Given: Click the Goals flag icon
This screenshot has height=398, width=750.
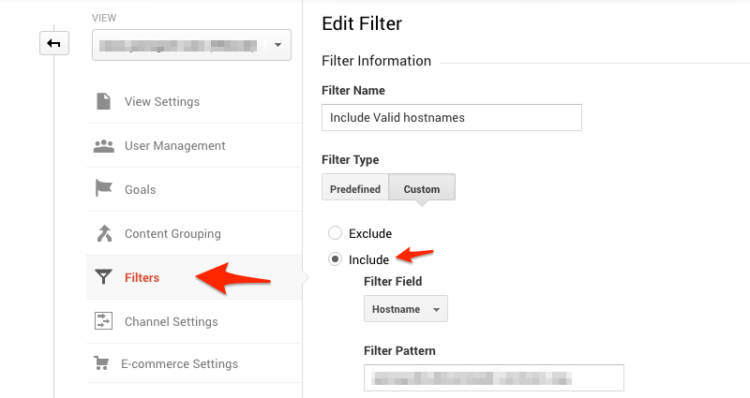Looking at the screenshot, I should pyautogui.click(x=103, y=188).
